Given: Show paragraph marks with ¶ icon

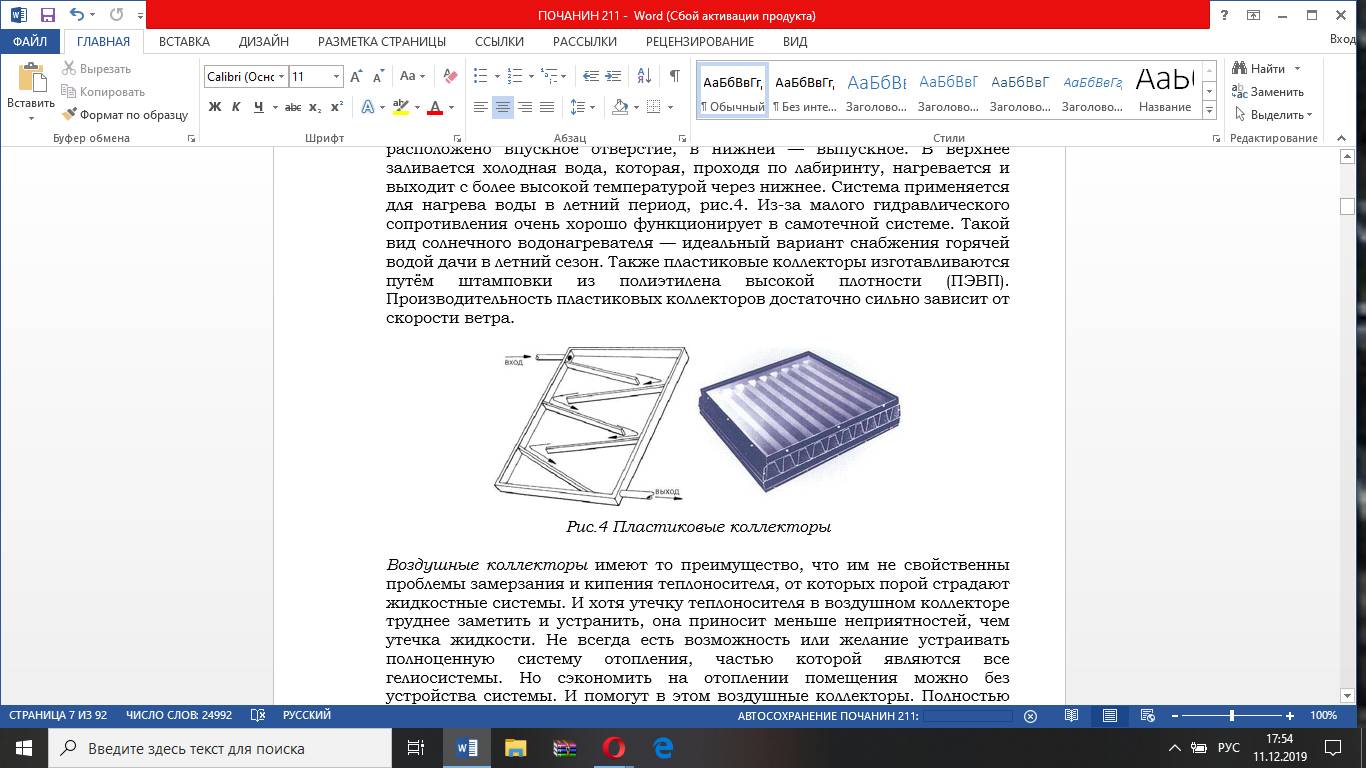Looking at the screenshot, I should [x=675, y=76].
